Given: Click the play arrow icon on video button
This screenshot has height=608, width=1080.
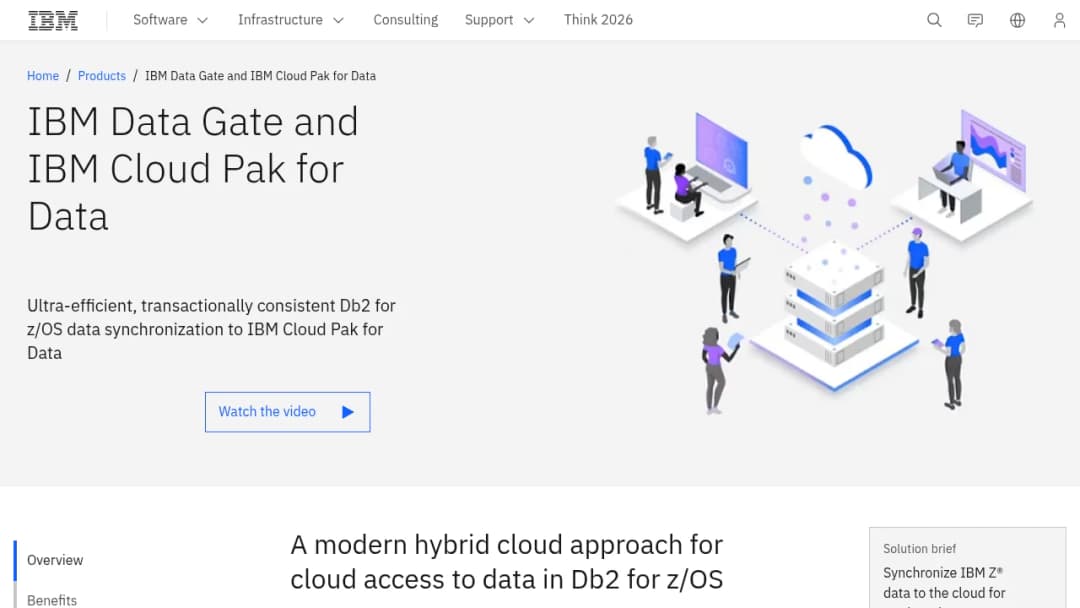Looking at the screenshot, I should pos(348,412).
